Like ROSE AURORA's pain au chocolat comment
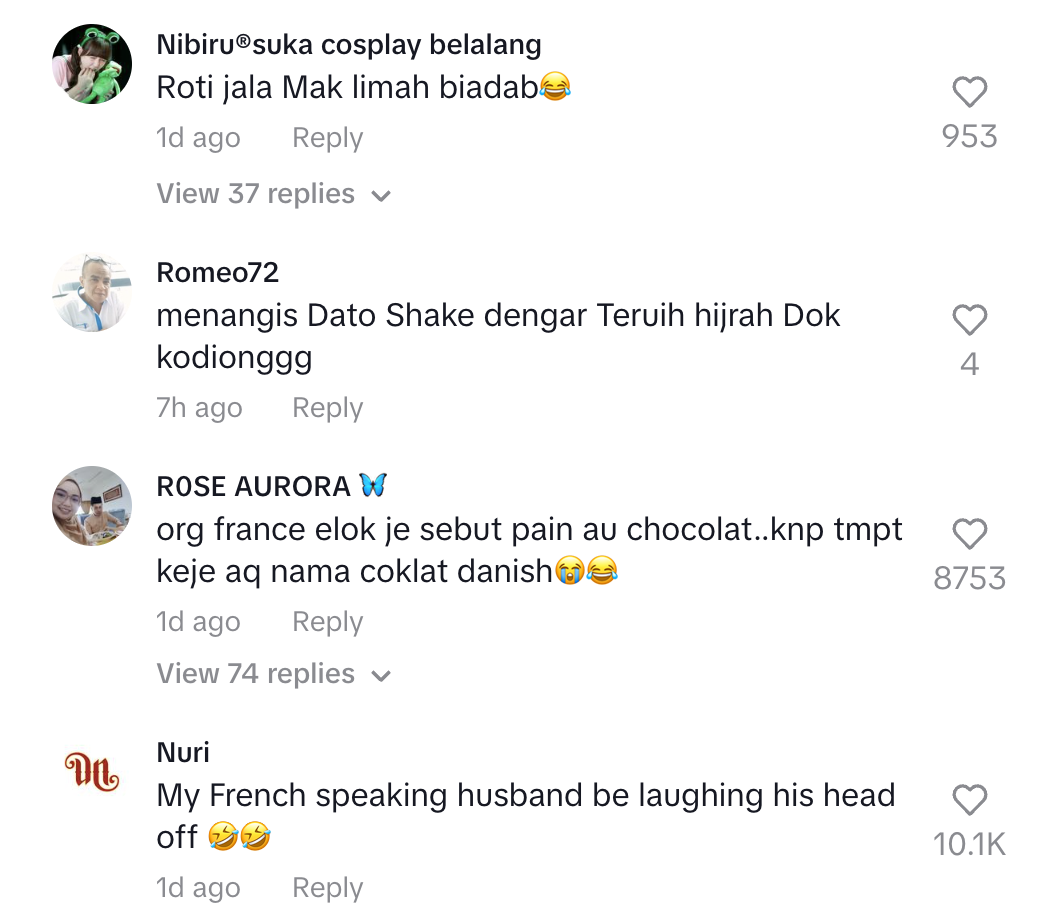This screenshot has width=1048, height=914. point(969,534)
